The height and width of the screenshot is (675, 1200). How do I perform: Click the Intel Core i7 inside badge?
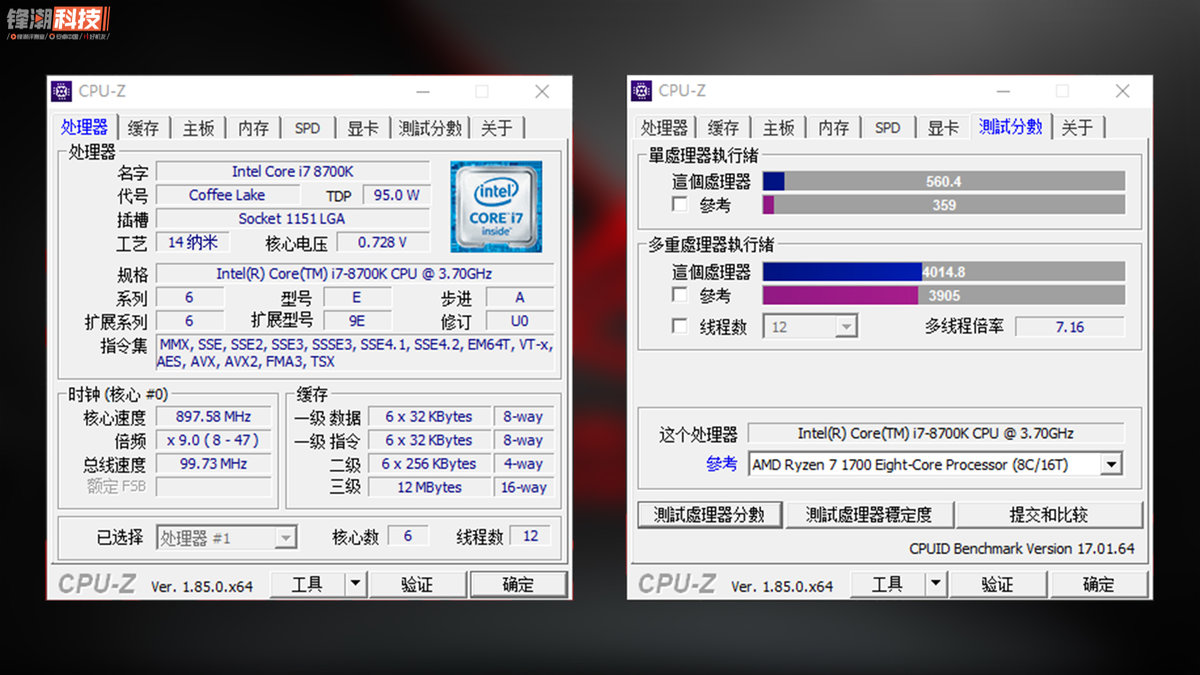click(496, 205)
